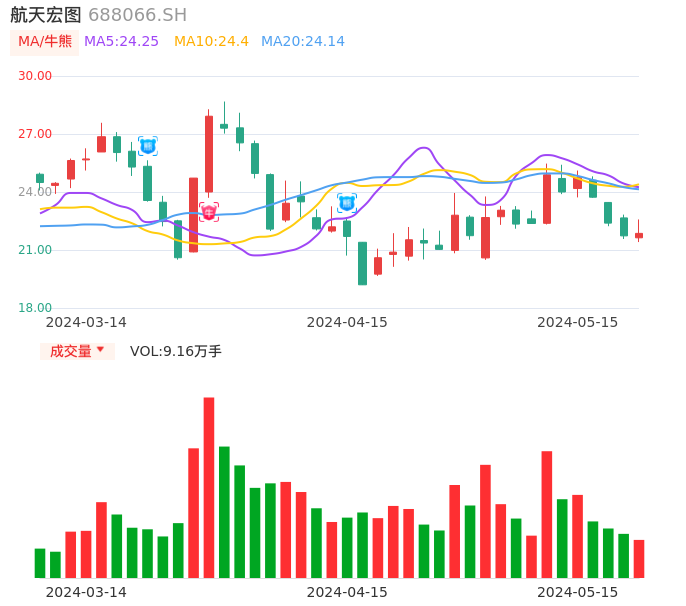Select the 成交量 indicator label

click(x=70, y=351)
